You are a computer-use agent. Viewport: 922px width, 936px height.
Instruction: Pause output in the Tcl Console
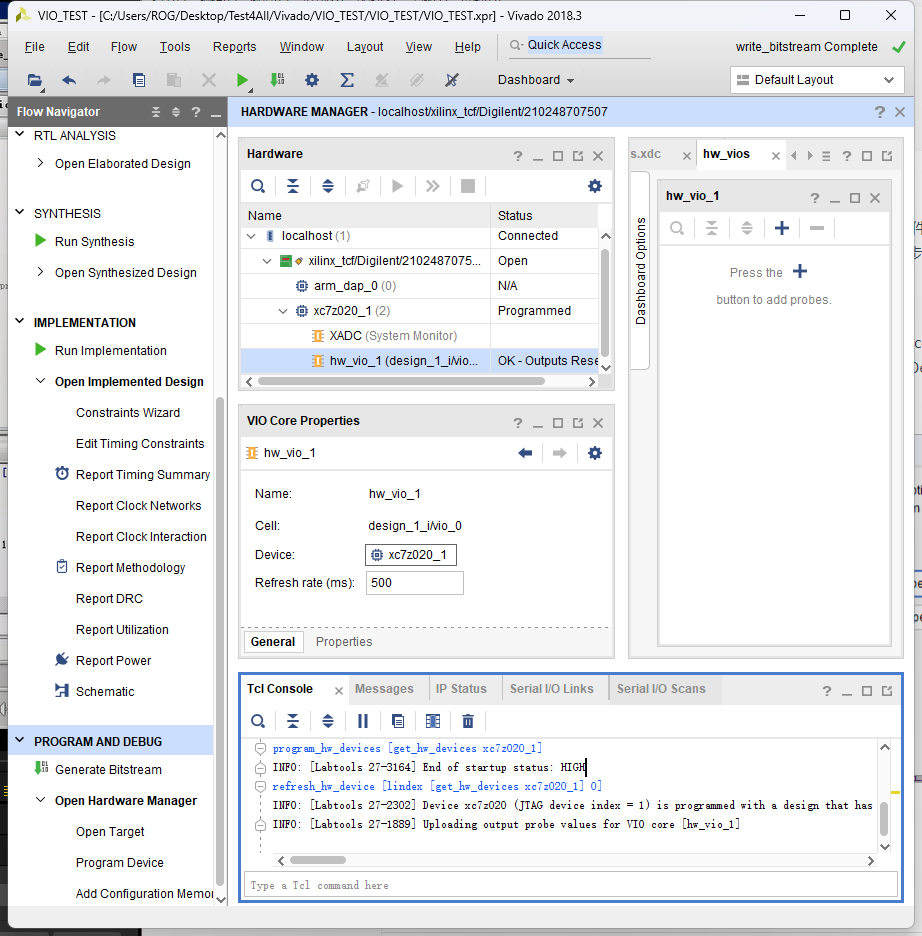coord(363,721)
